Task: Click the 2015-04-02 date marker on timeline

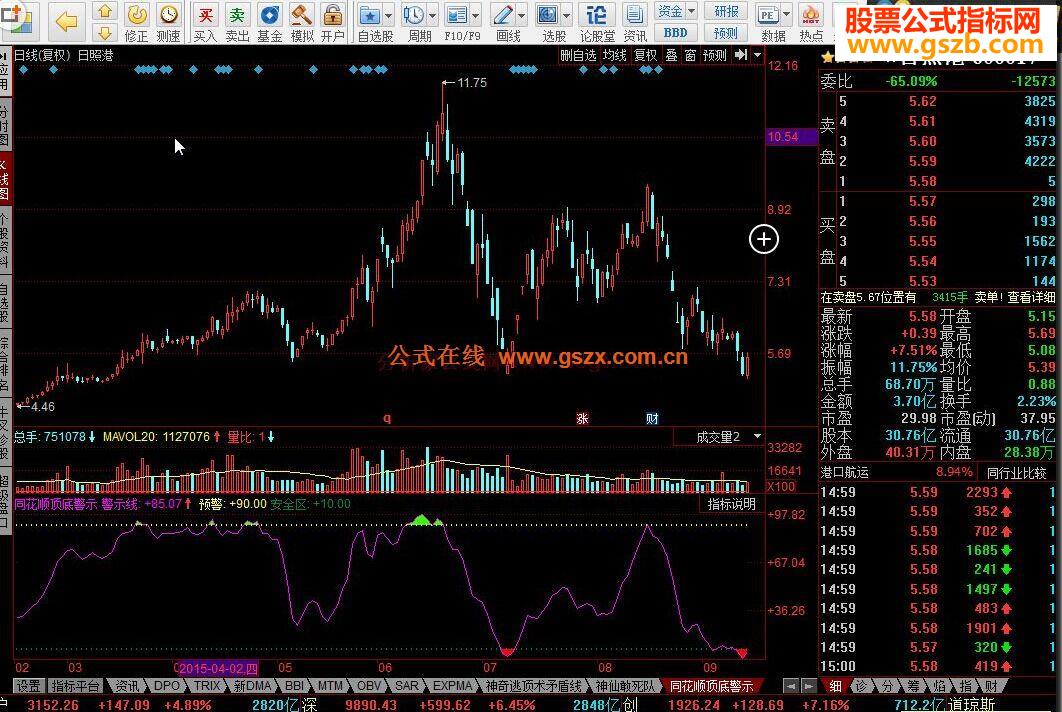Action: [217, 668]
